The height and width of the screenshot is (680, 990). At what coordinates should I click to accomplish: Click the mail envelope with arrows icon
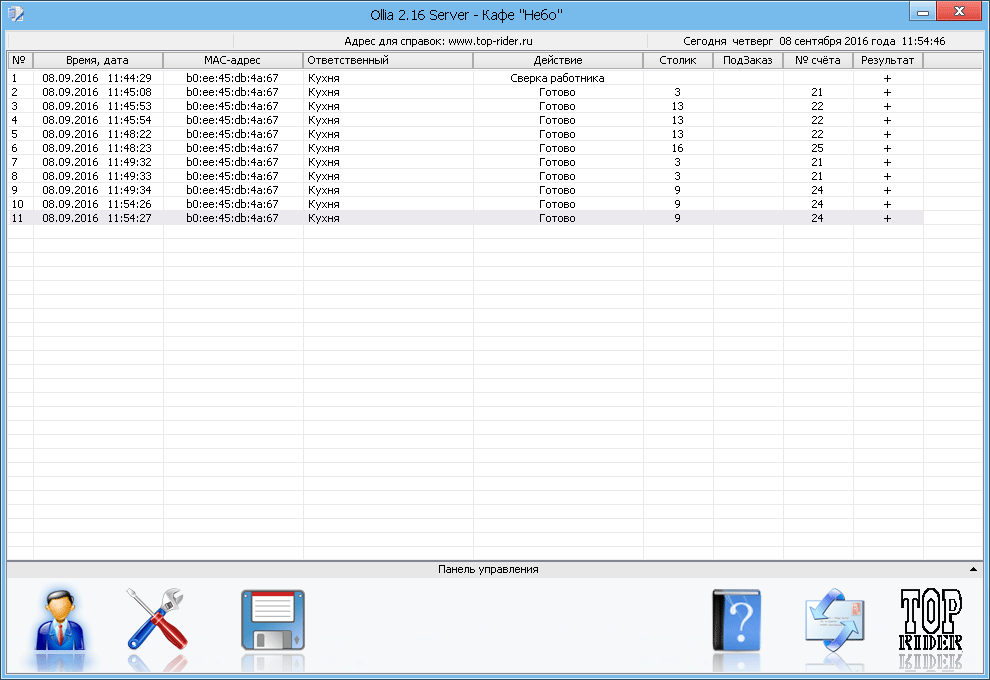pyautogui.click(x=834, y=622)
